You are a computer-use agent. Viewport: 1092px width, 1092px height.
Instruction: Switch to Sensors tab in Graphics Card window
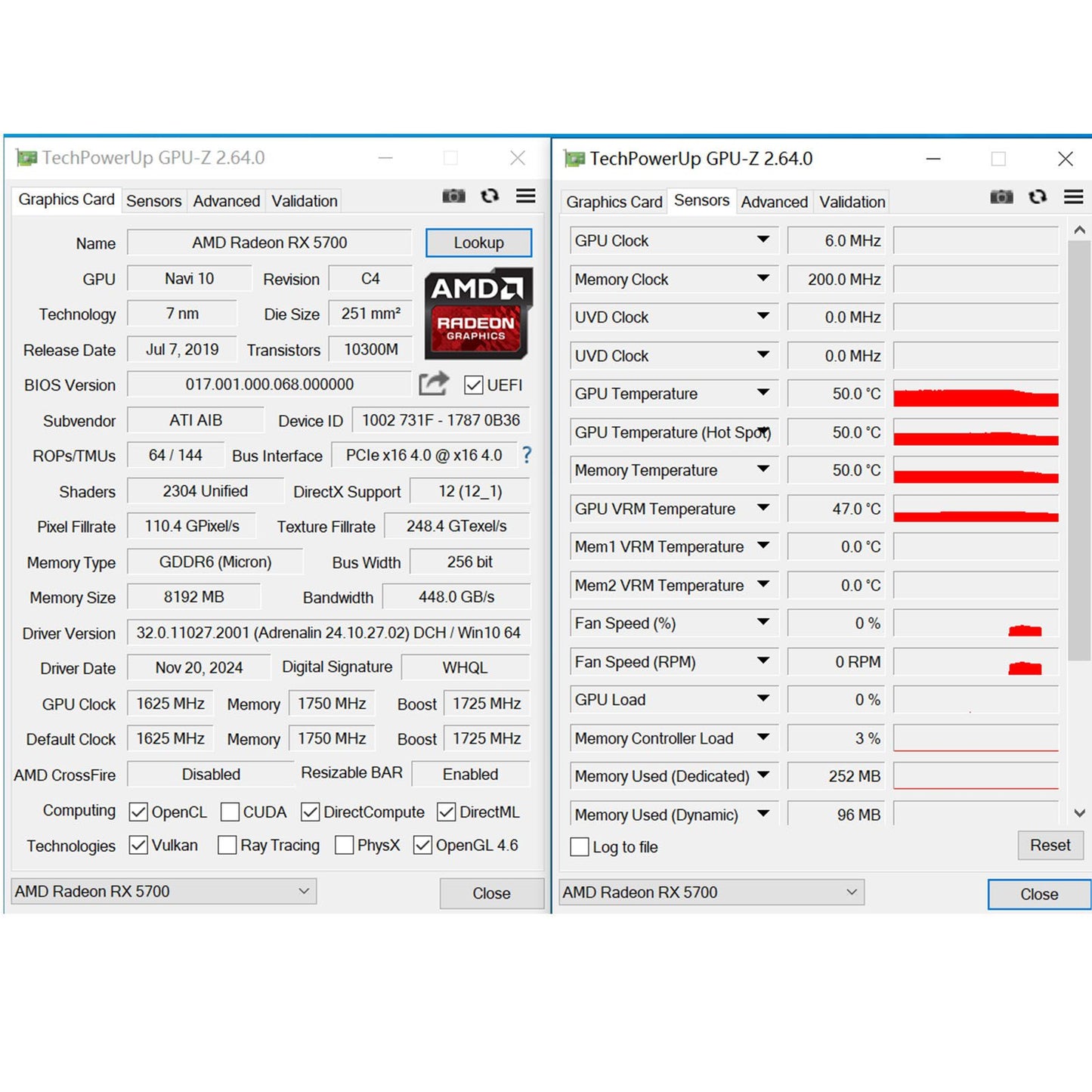(153, 201)
